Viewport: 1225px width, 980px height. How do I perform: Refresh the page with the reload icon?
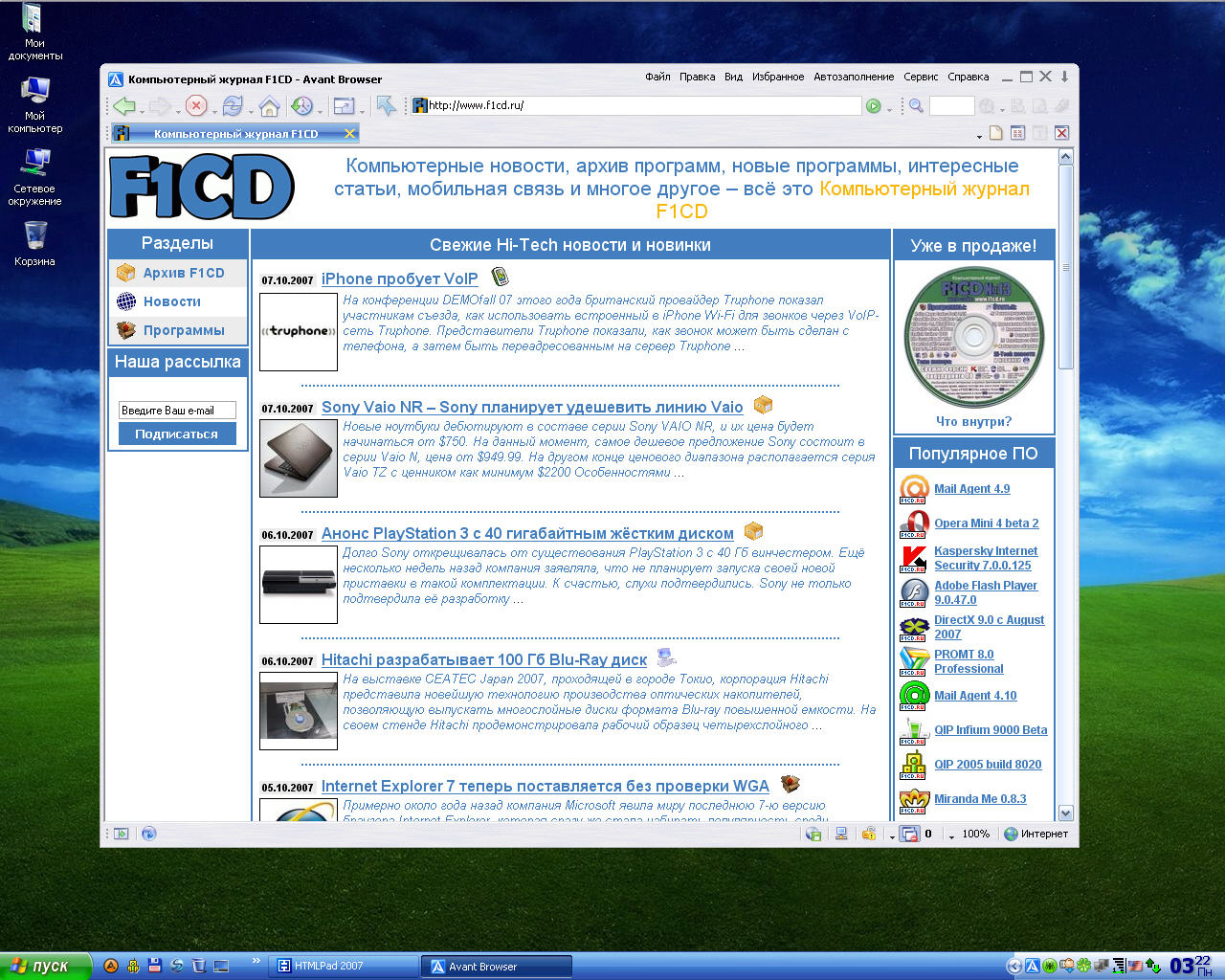(x=233, y=106)
